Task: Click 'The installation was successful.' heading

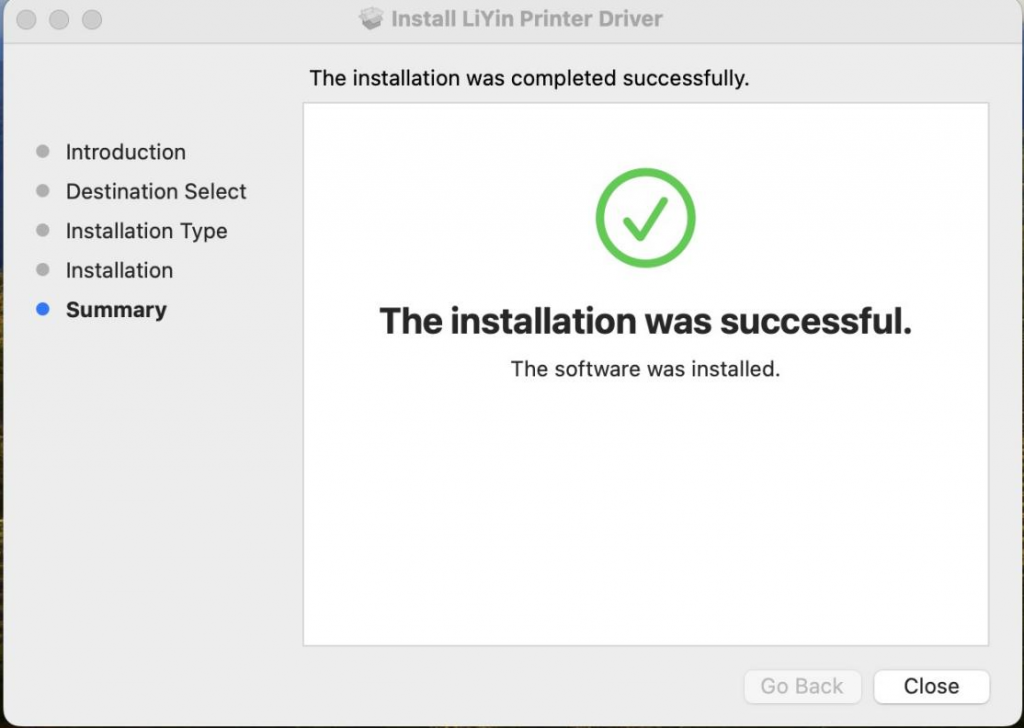Action: click(x=645, y=321)
